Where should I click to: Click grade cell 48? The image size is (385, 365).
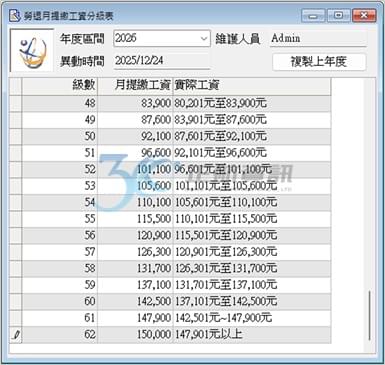click(x=60, y=103)
